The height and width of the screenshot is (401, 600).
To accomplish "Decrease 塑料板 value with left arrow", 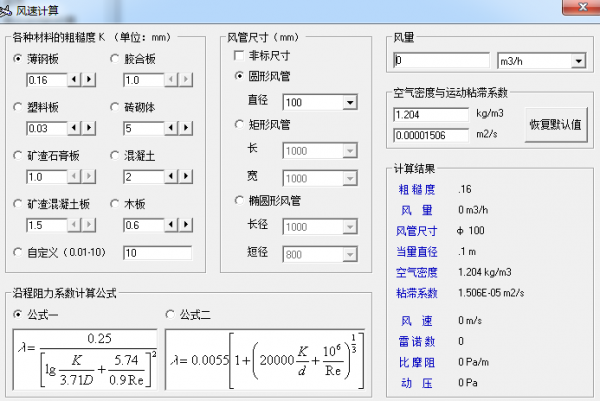I will pos(74,128).
